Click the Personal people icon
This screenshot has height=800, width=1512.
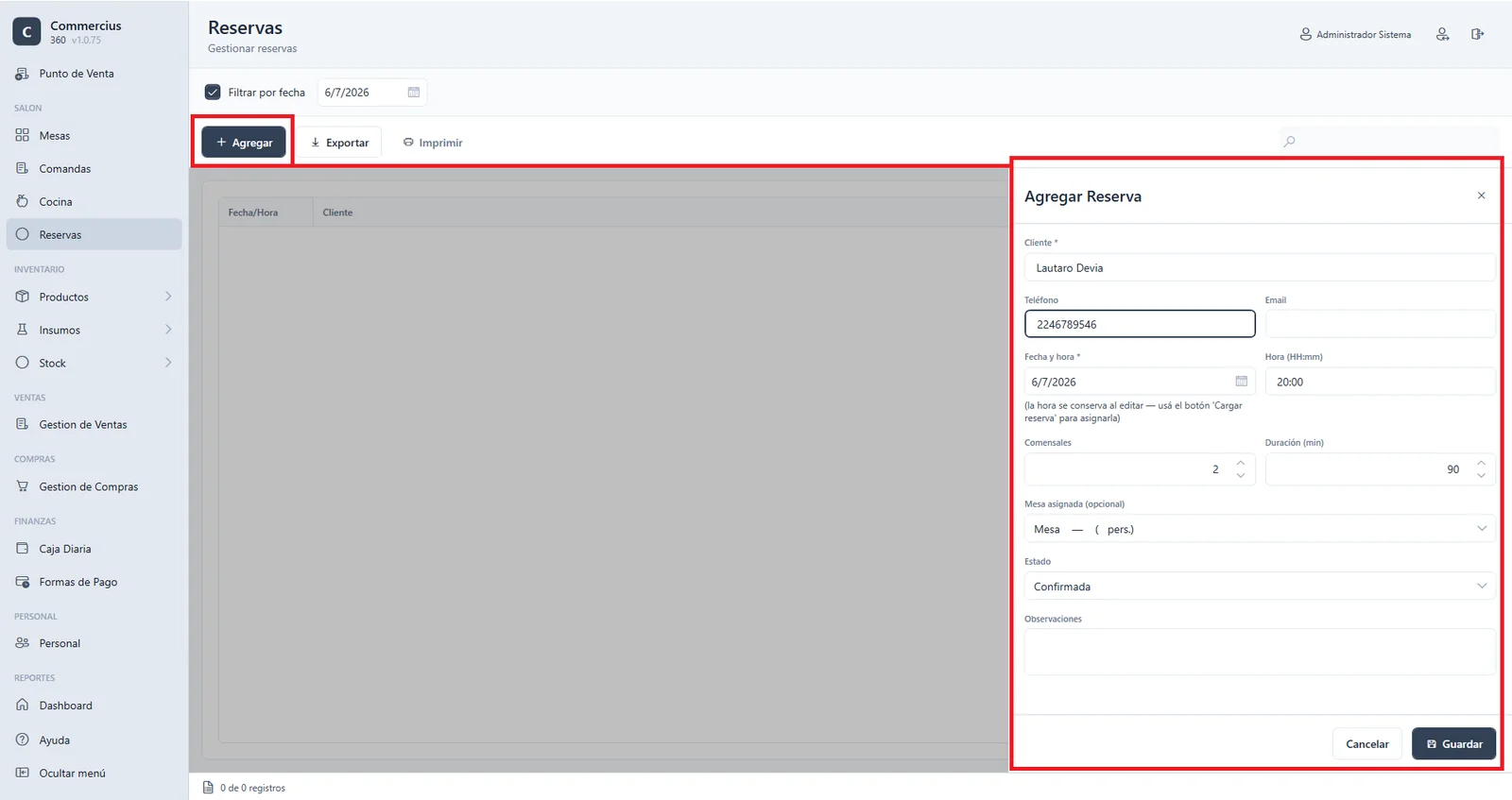coord(23,643)
